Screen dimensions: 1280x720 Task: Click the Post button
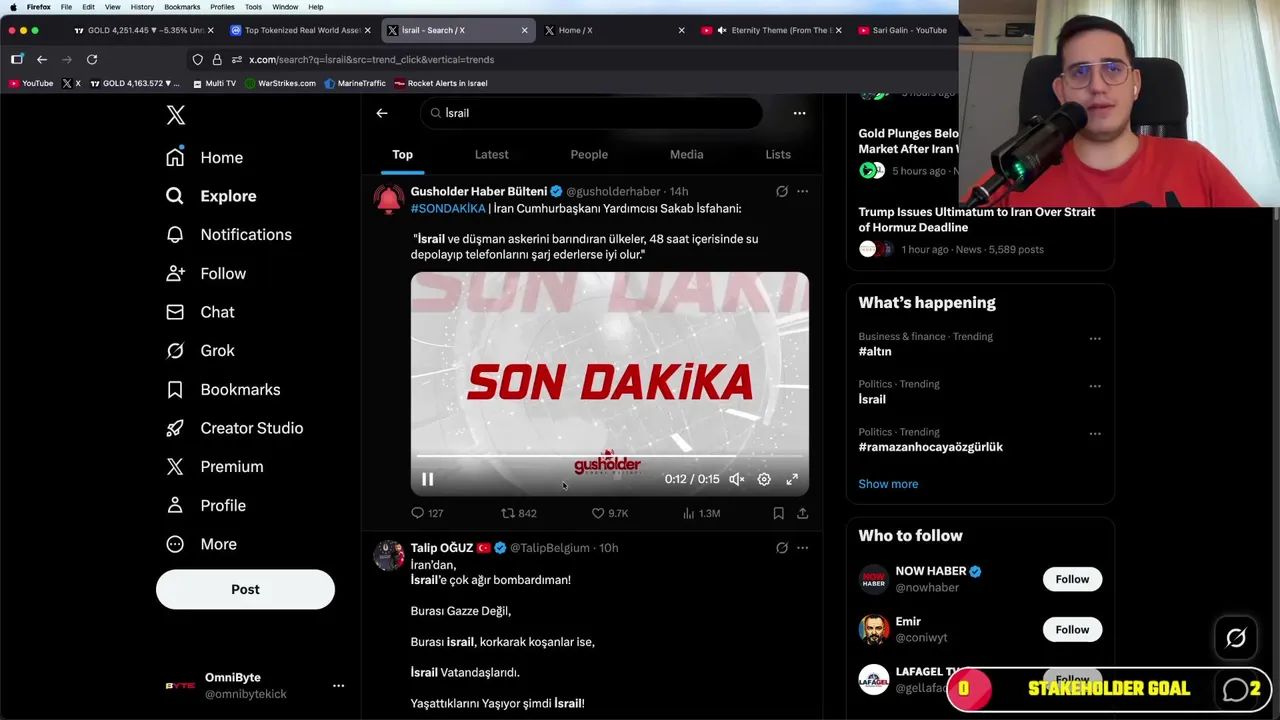[x=245, y=589]
